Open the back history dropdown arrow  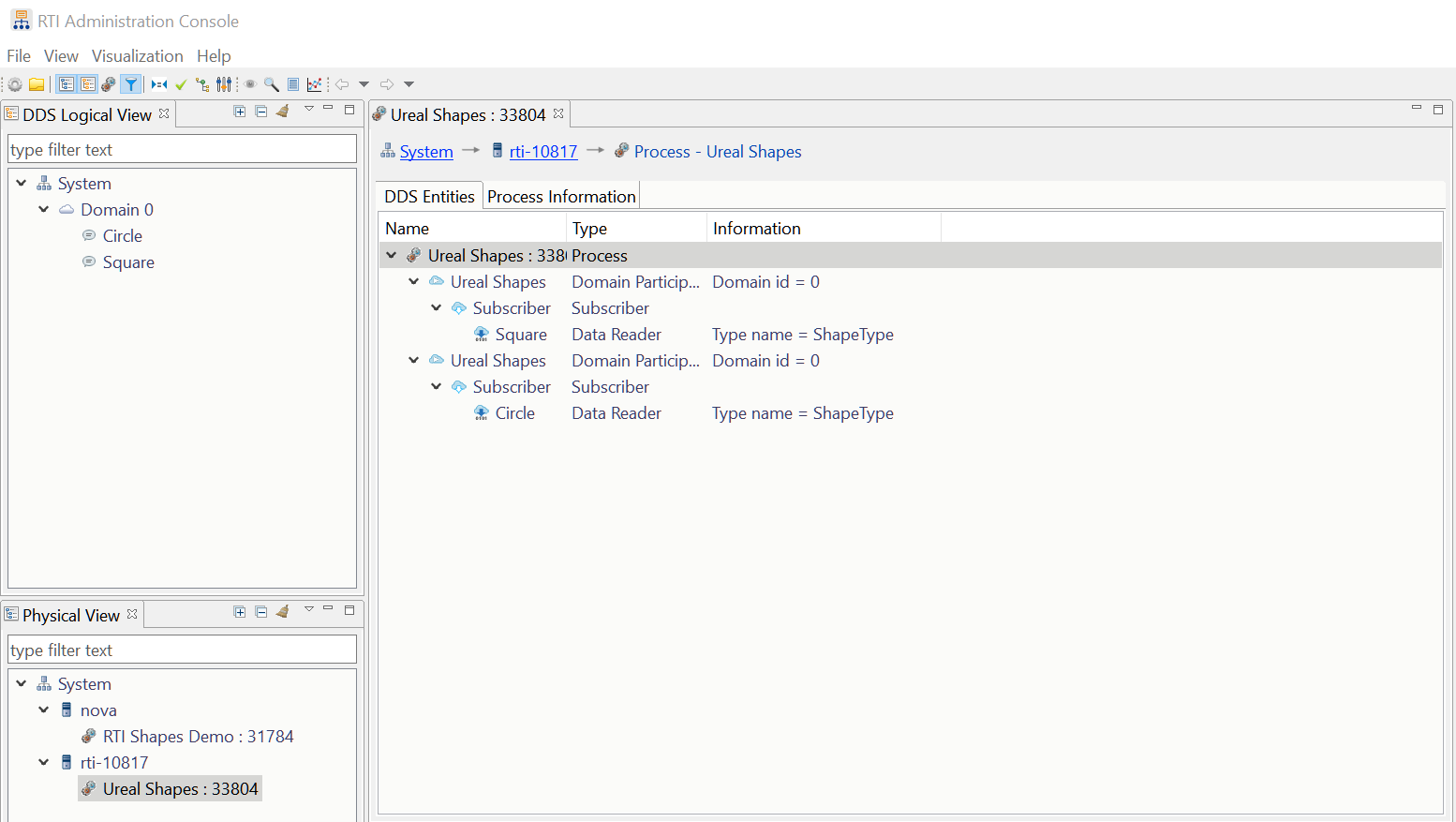click(x=364, y=84)
